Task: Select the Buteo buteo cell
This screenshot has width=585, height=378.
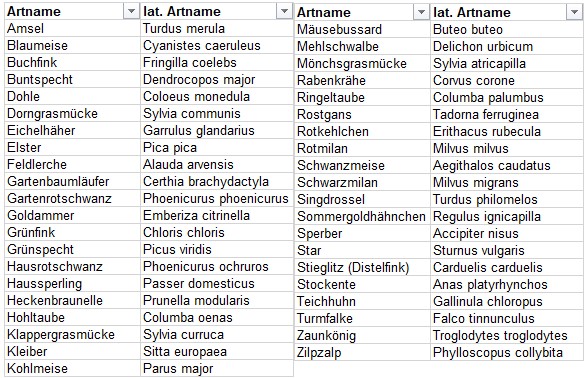Action: coord(507,29)
